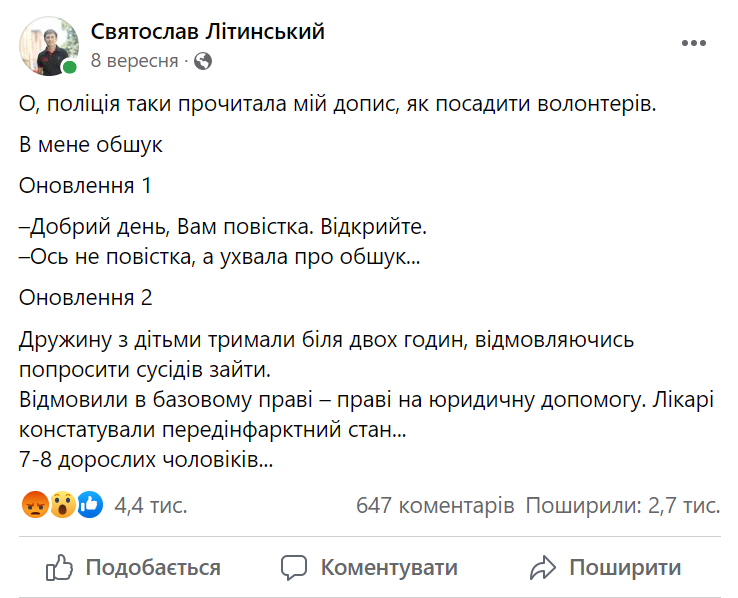Screen dimensions: 738x598
Task: Click the green online status dot
Action: 70,68
